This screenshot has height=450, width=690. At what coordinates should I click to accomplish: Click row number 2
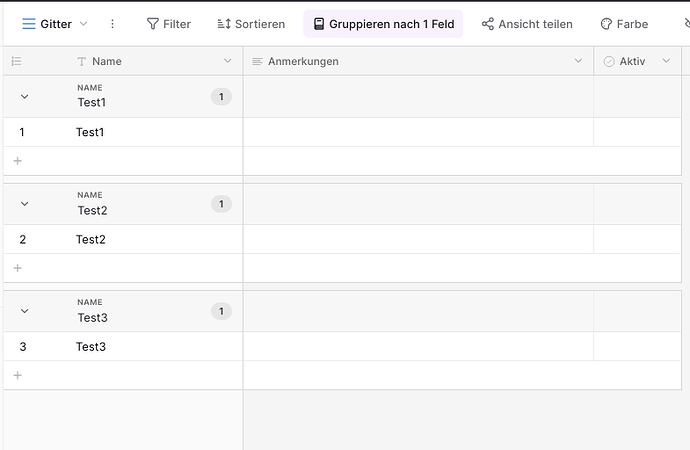click(x=22, y=239)
